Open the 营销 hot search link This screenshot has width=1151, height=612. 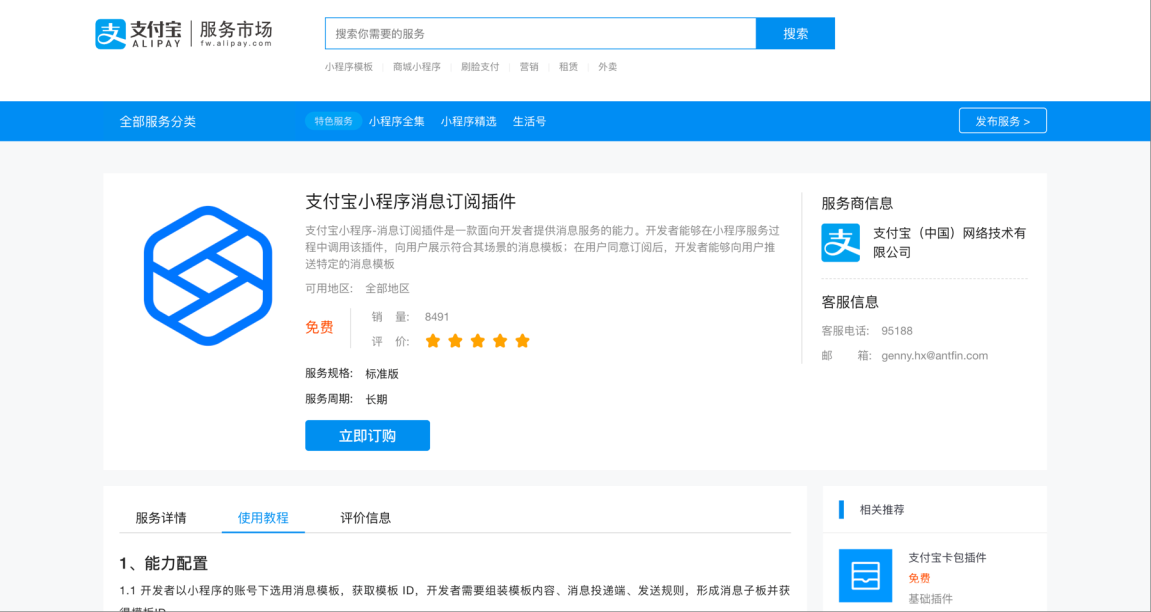529,67
